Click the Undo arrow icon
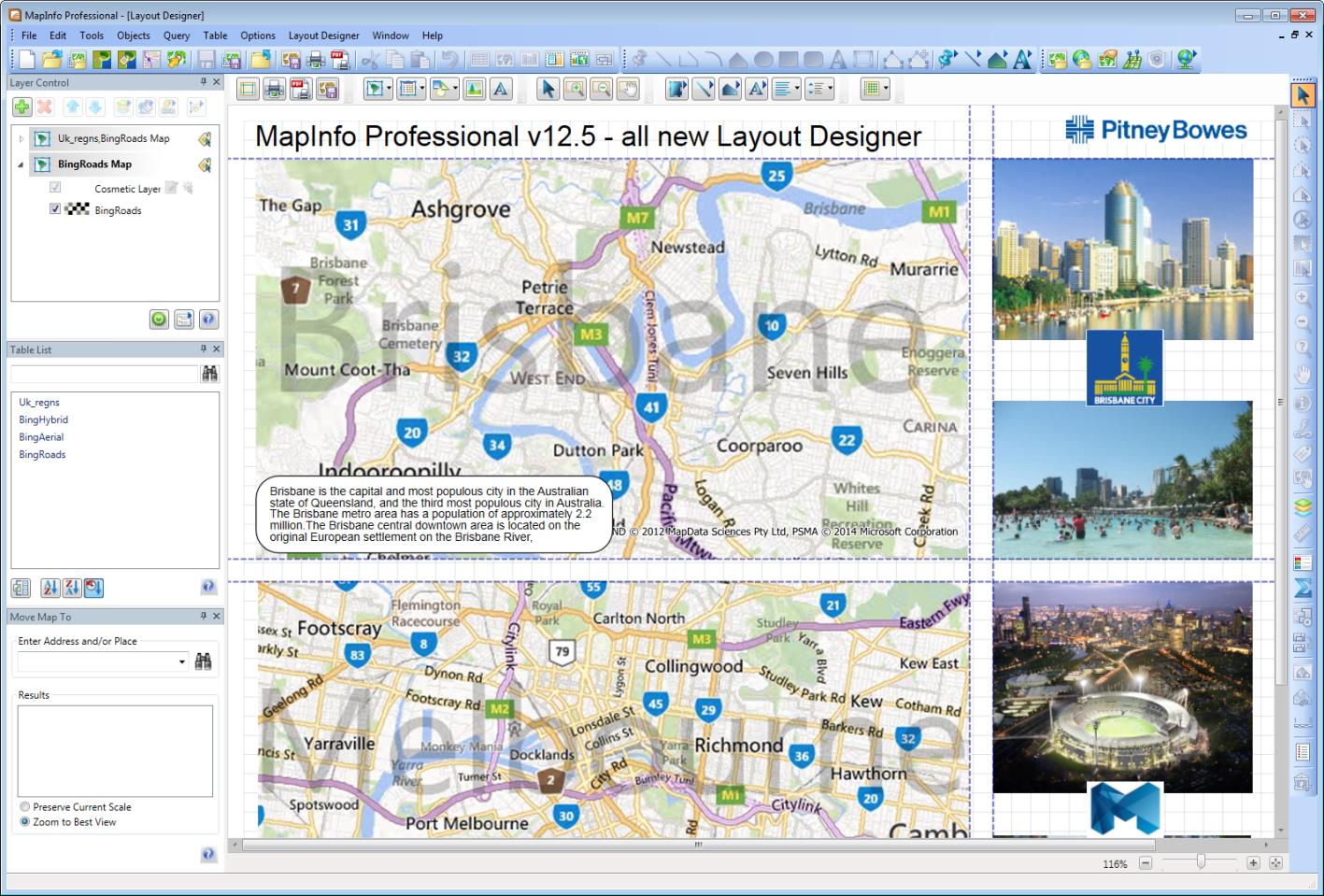 click(x=449, y=60)
